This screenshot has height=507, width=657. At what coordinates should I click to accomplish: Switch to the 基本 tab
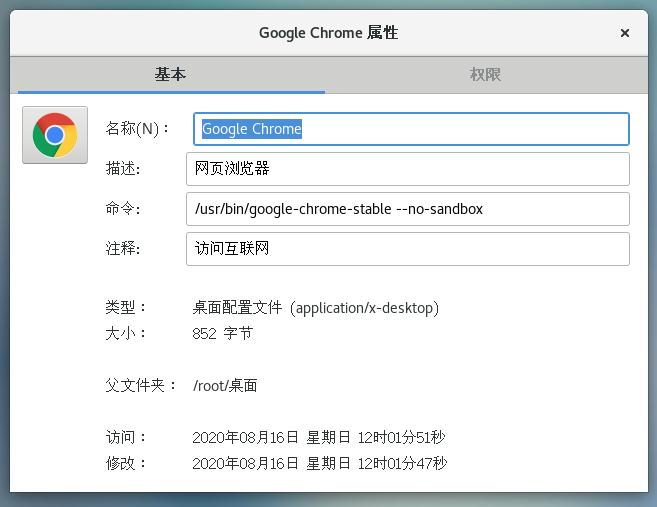pos(171,75)
